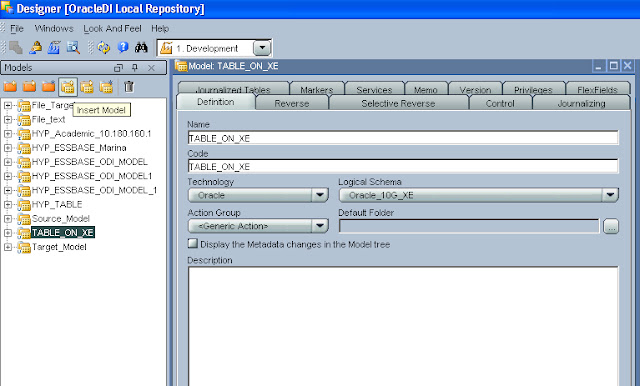Expand the HYP_TABLE tree node
The width and height of the screenshot is (640, 386).
click(7, 205)
